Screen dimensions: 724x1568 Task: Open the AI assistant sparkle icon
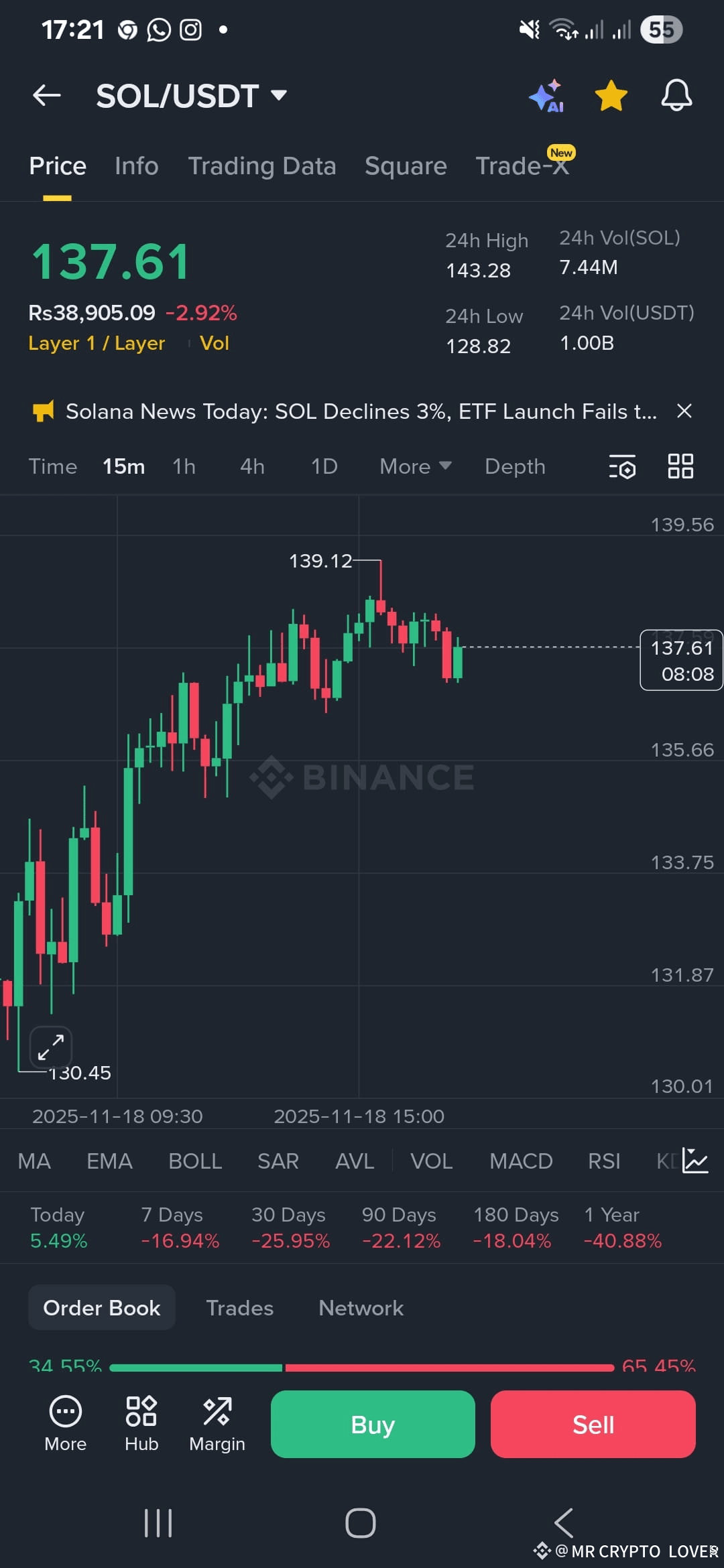pos(546,96)
